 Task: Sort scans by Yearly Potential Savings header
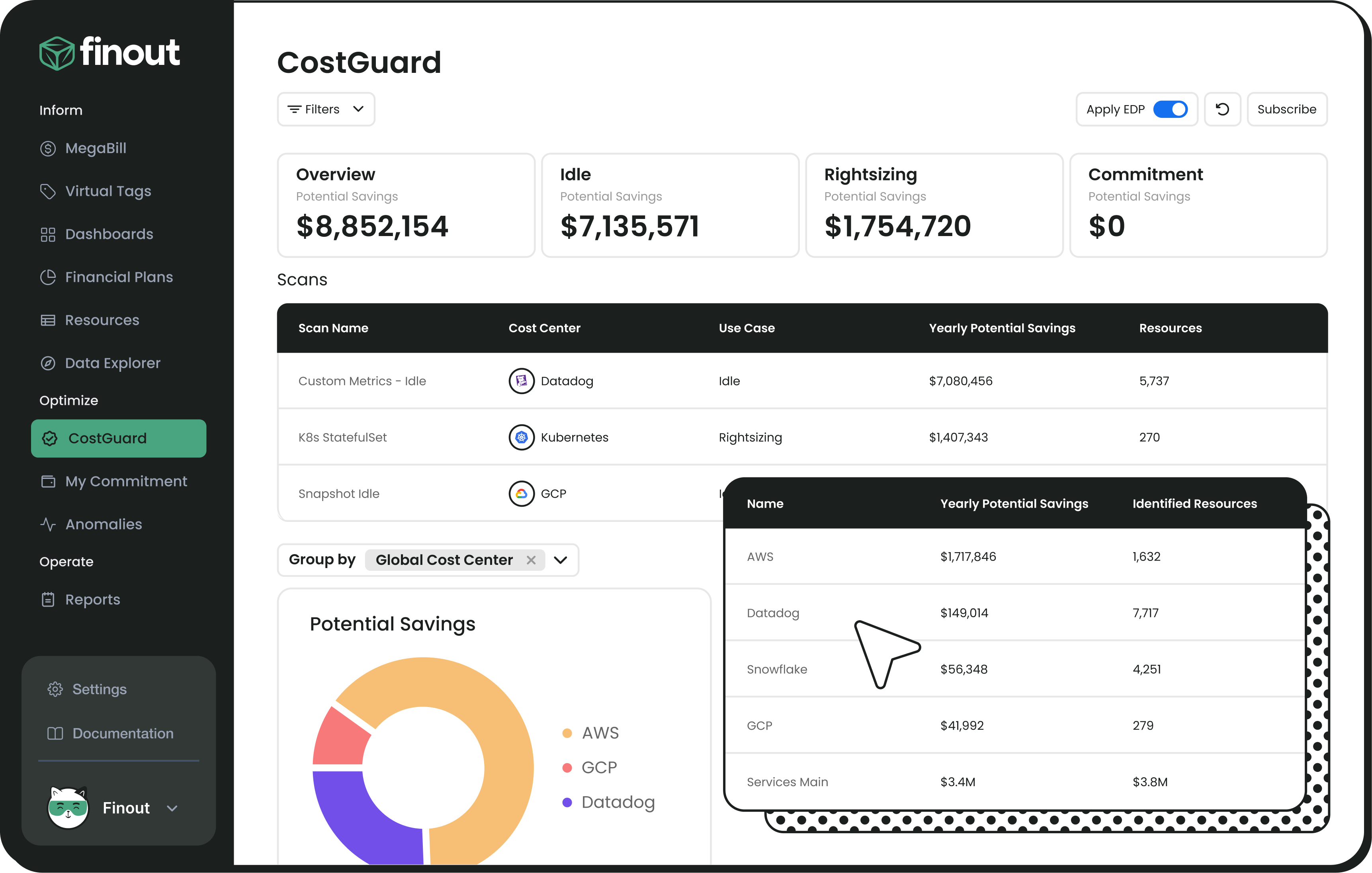click(1002, 328)
